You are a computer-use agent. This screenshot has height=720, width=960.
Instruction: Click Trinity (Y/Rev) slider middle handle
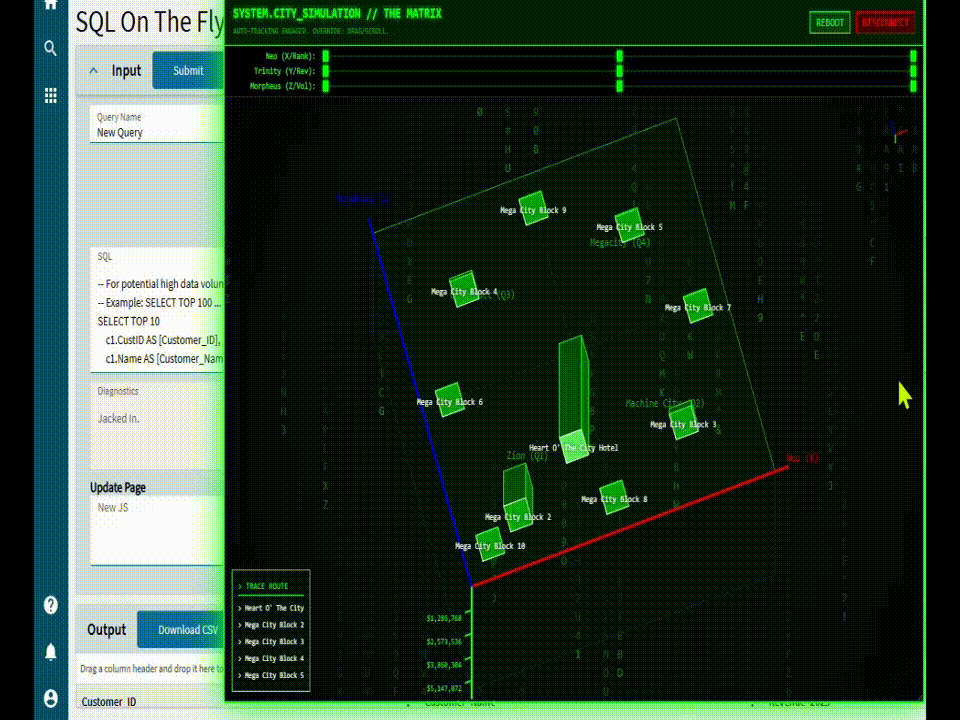[620, 71]
